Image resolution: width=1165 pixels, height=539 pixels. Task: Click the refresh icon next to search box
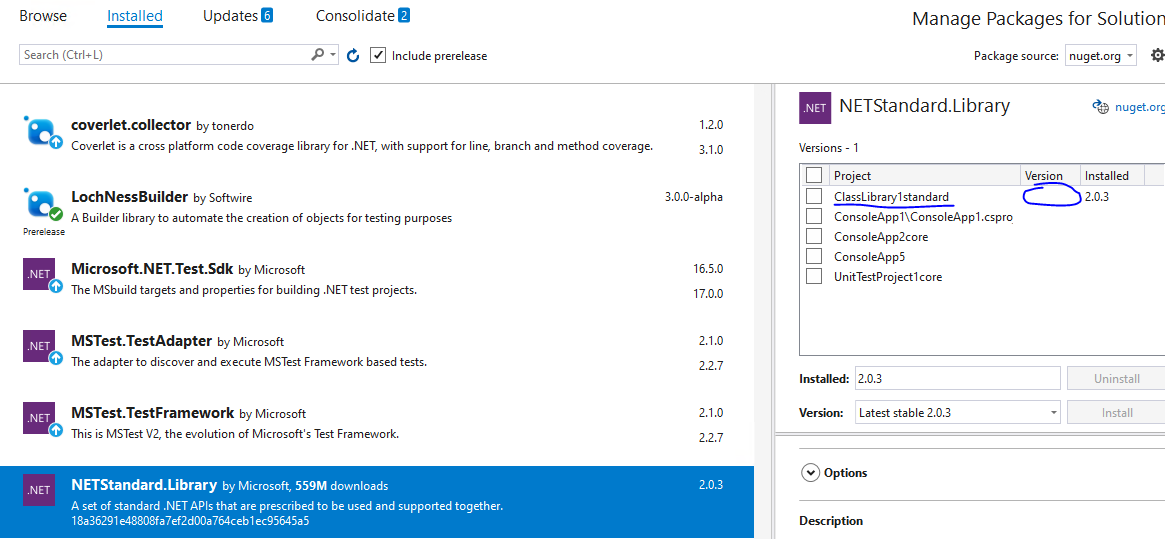[354, 55]
